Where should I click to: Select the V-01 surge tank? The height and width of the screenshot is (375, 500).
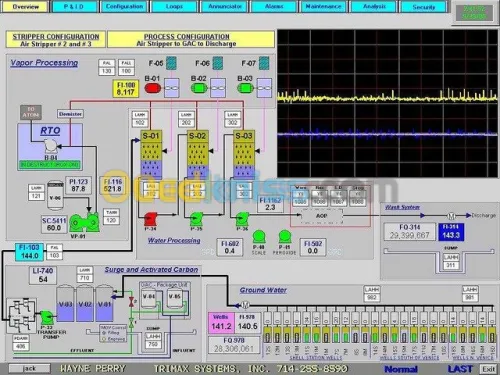(104, 303)
